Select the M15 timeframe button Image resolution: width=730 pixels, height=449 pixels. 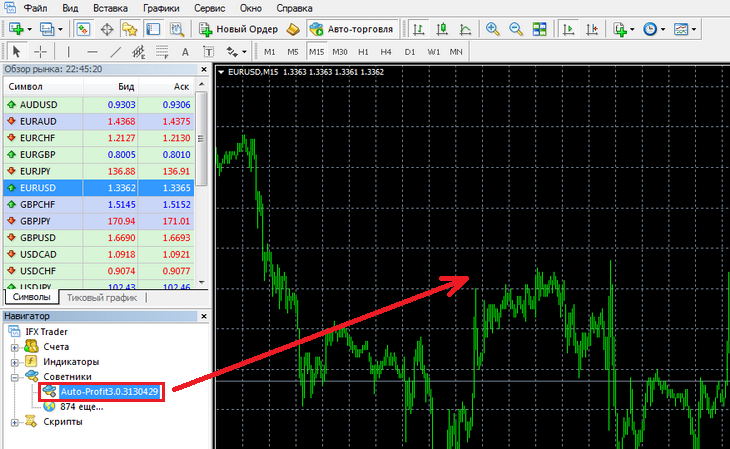click(x=317, y=52)
